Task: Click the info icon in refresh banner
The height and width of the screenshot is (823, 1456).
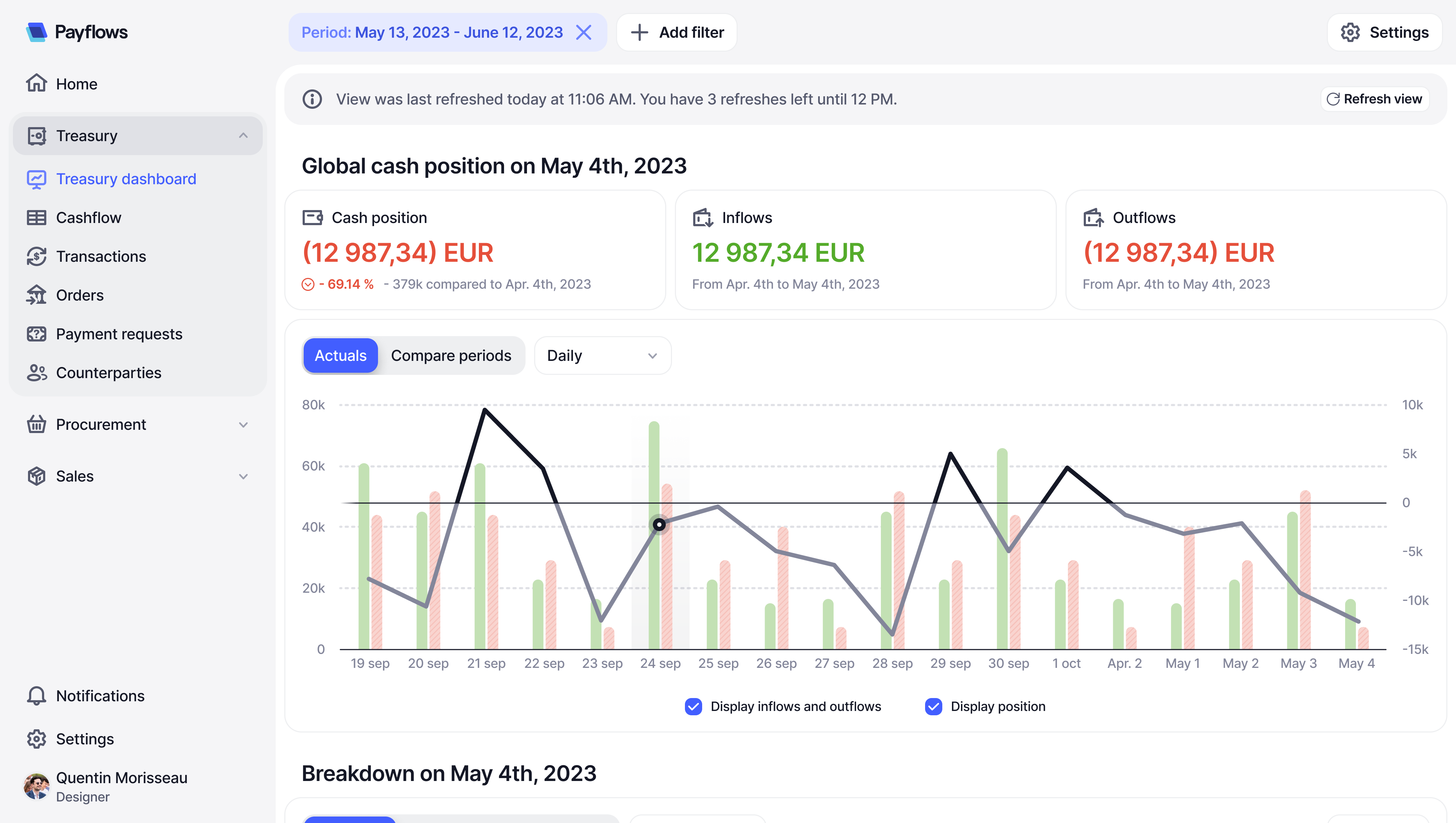Action: (x=312, y=99)
